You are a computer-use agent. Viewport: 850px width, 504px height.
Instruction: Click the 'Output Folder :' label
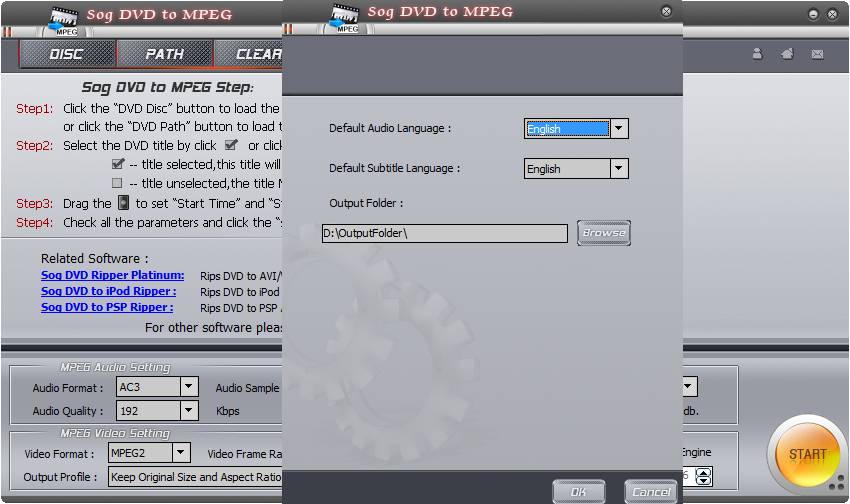tap(366, 203)
